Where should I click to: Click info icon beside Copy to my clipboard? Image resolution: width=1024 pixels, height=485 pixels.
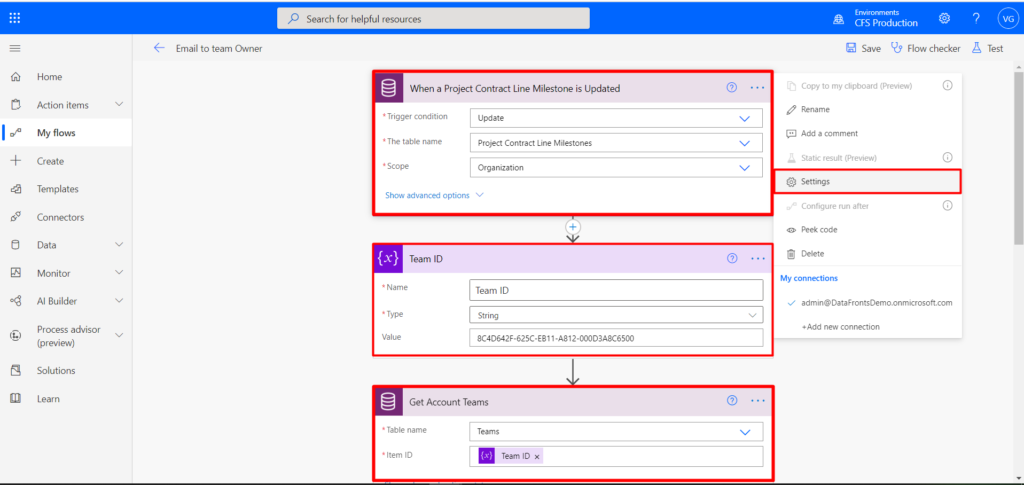[947, 86]
